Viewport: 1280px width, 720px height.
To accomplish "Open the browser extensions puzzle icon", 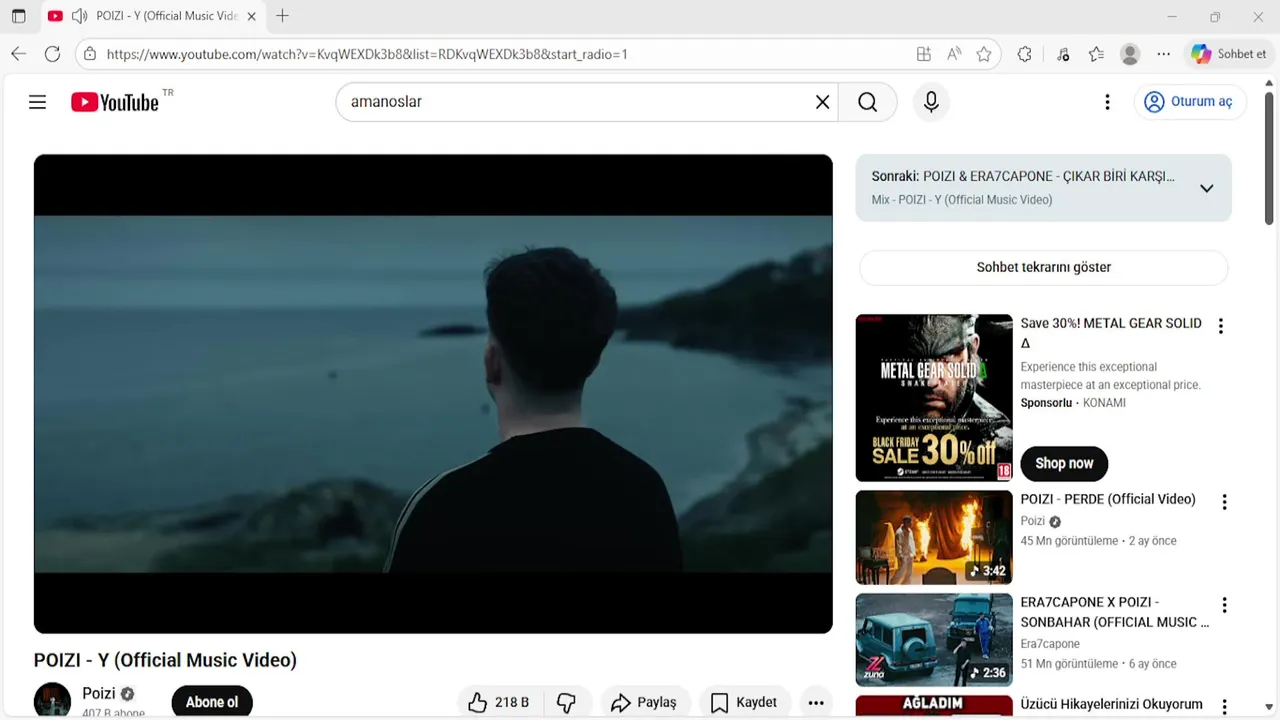I will 1025,54.
